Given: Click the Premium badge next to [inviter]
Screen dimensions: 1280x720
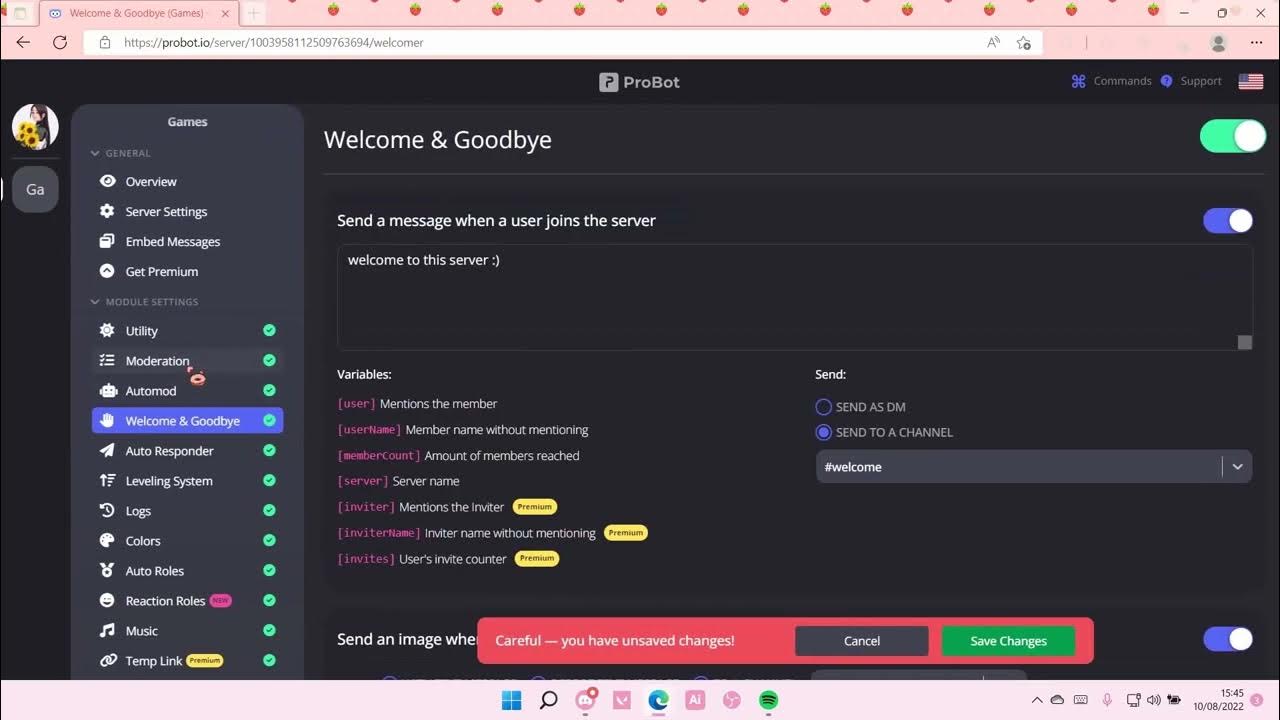Looking at the screenshot, I should pyautogui.click(x=535, y=507).
